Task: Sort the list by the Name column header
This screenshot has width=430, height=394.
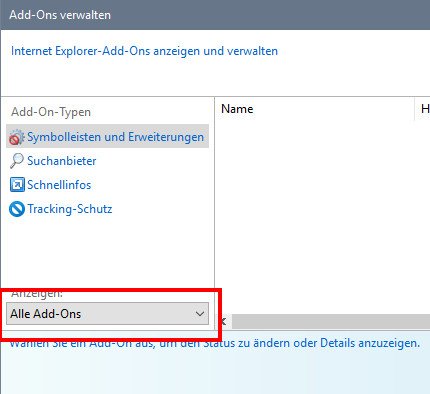Action: point(314,109)
